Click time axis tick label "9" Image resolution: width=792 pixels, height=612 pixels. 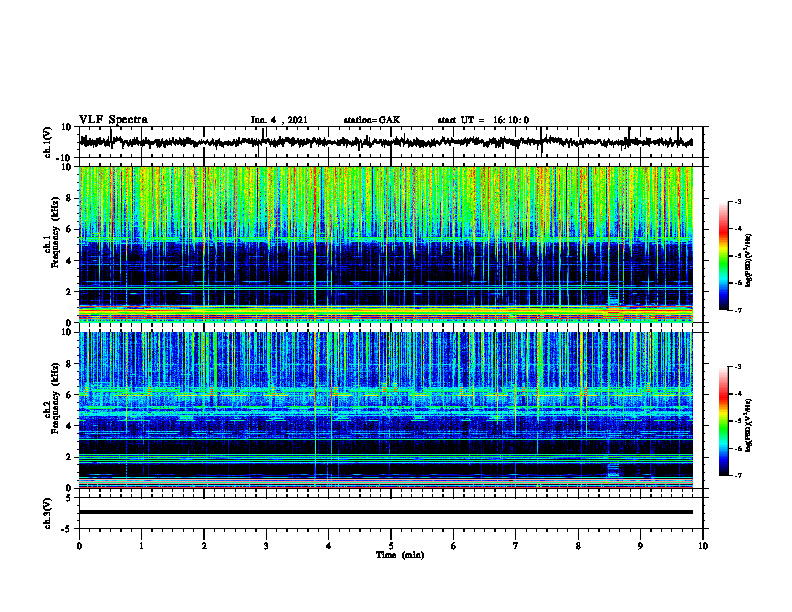(640, 546)
